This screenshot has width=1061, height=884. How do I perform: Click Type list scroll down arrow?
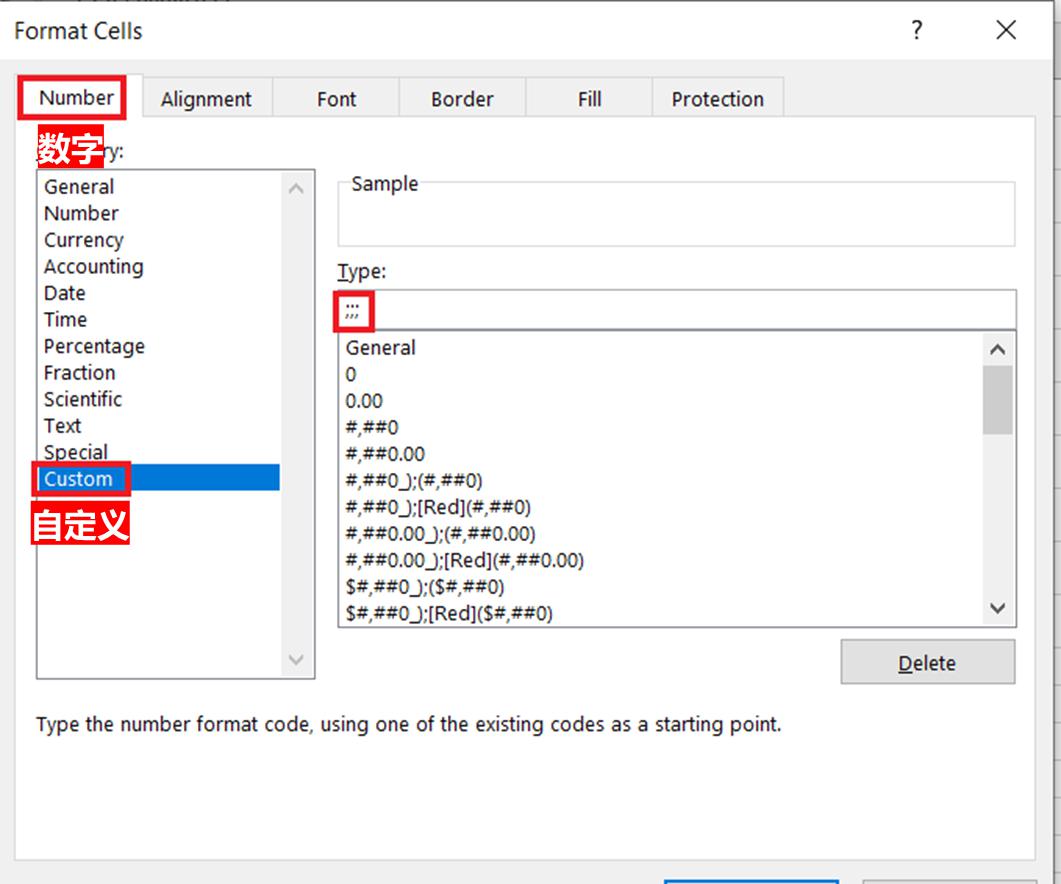point(997,608)
